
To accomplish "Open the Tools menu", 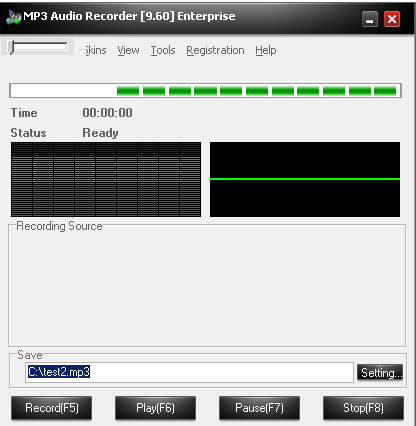I will point(163,50).
